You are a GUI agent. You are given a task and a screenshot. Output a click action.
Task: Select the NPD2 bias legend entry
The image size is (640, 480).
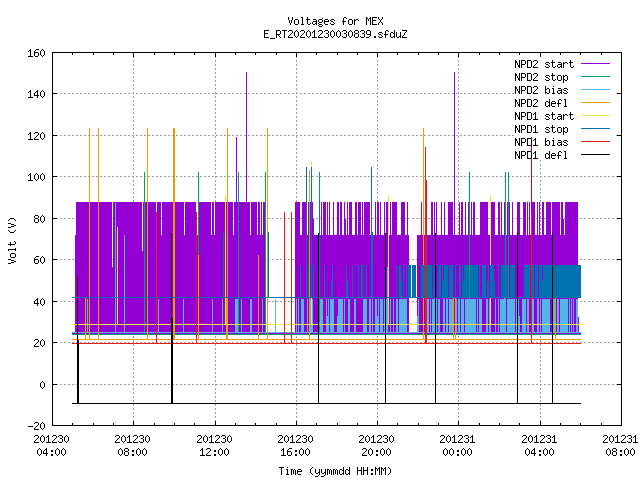pyautogui.click(x=541, y=90)
